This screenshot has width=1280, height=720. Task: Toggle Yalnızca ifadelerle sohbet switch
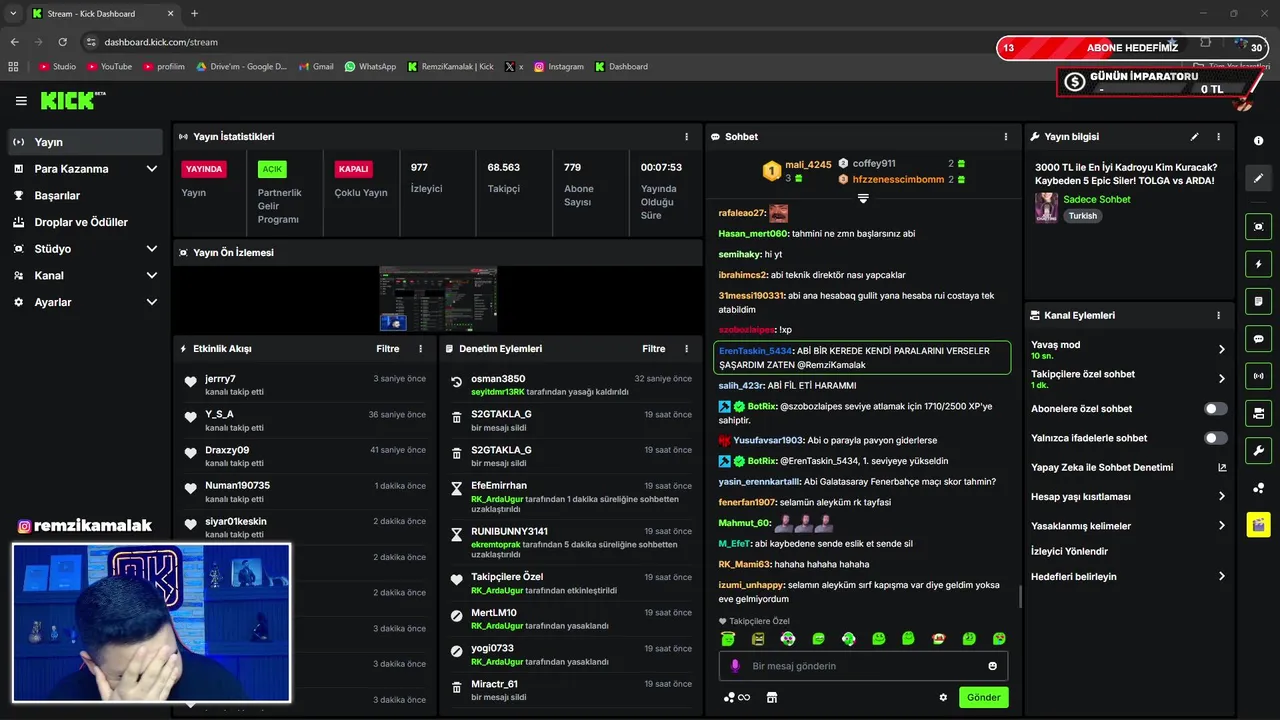click(1216, 438)
